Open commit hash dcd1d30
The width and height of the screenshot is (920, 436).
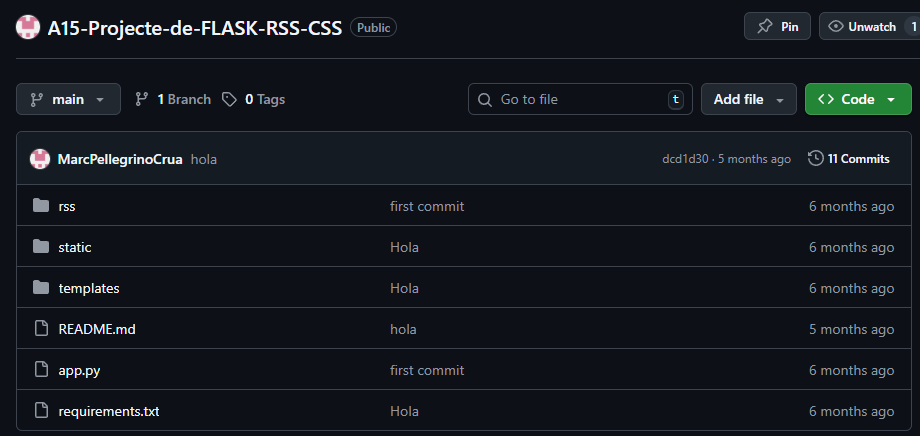coord(685,159)
